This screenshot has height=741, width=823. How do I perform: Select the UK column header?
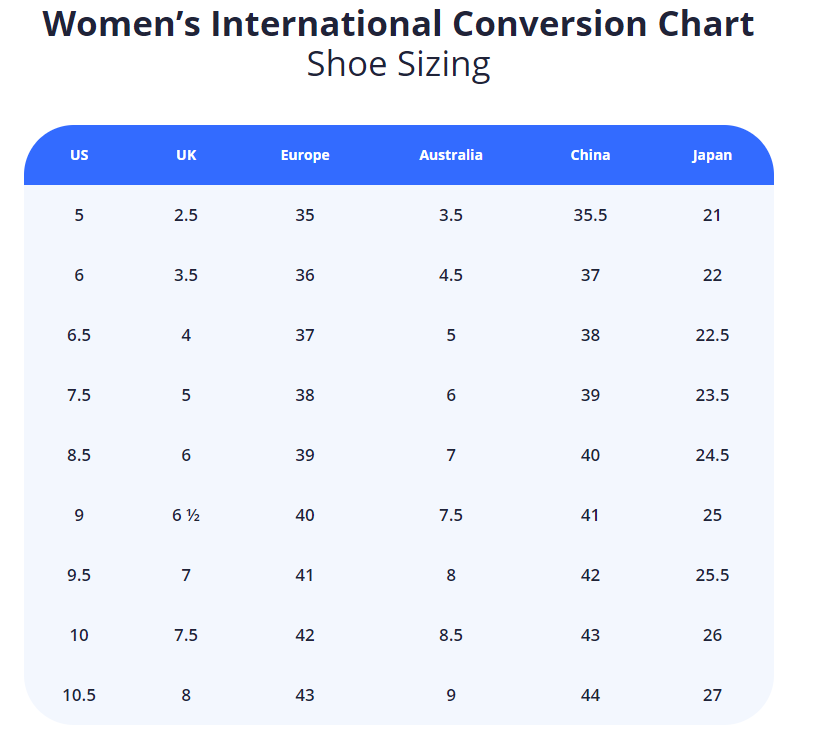coord(186,155)
